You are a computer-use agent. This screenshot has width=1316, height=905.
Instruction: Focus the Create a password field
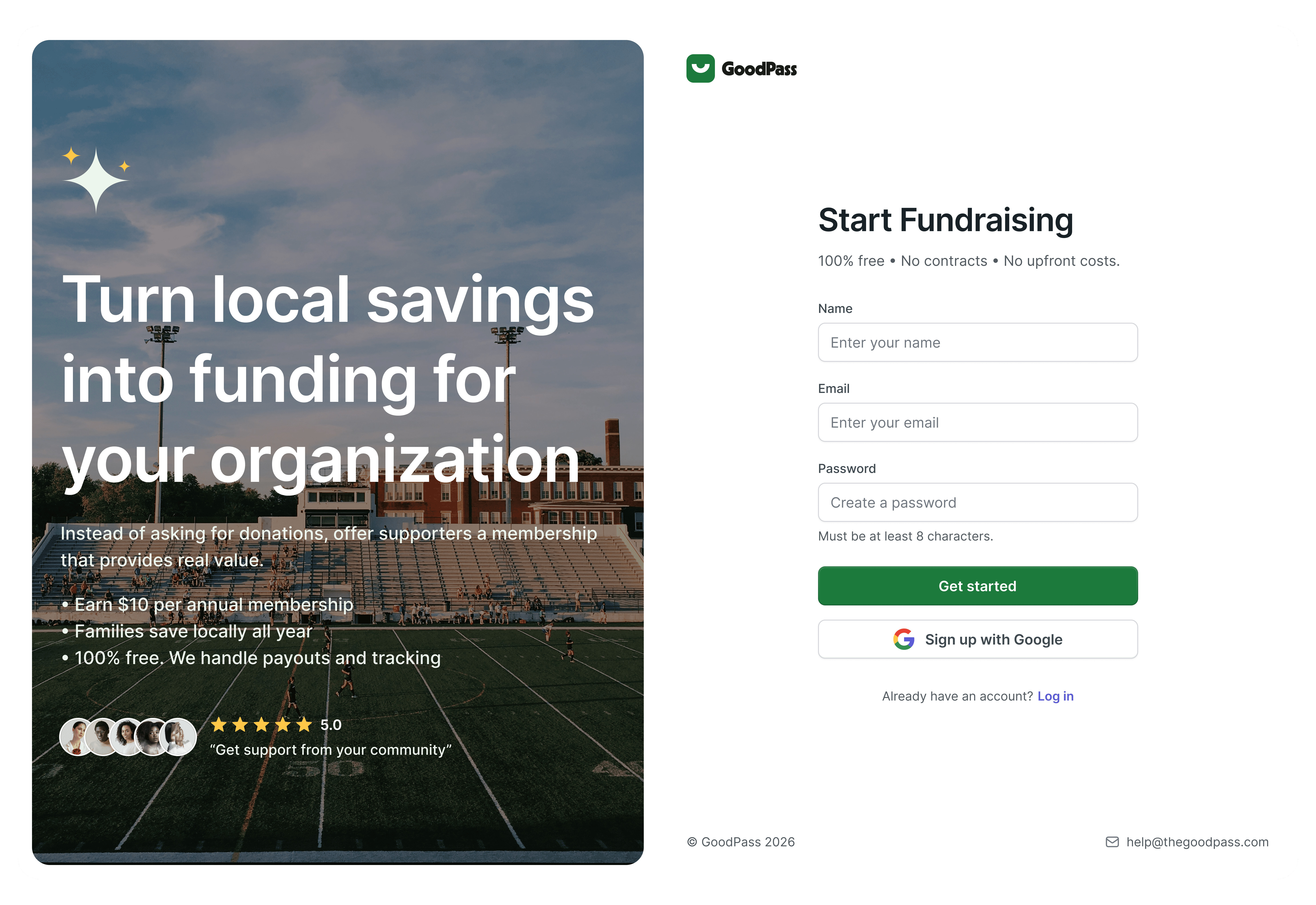click(x=977, y=503)
